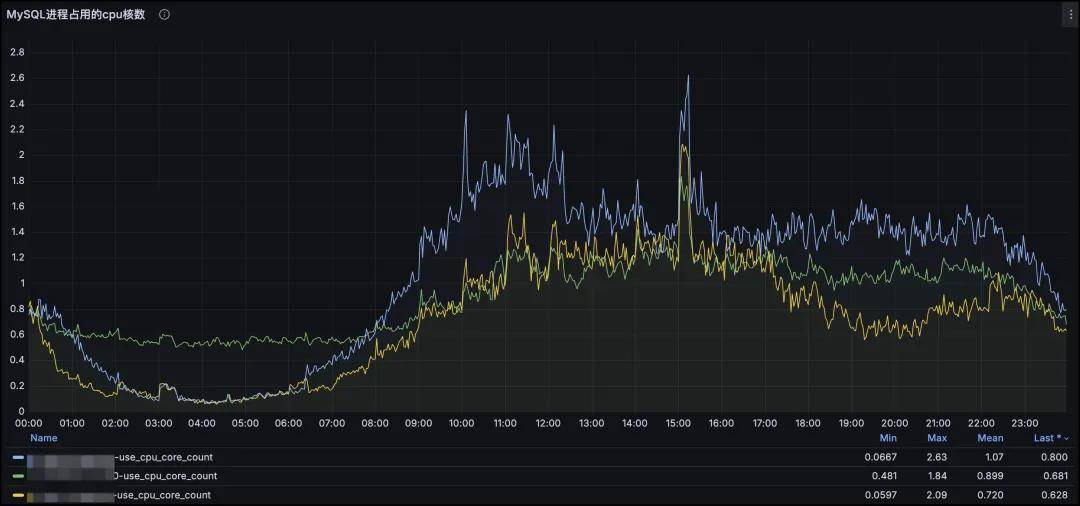Sort legend by Max column header

937,438
